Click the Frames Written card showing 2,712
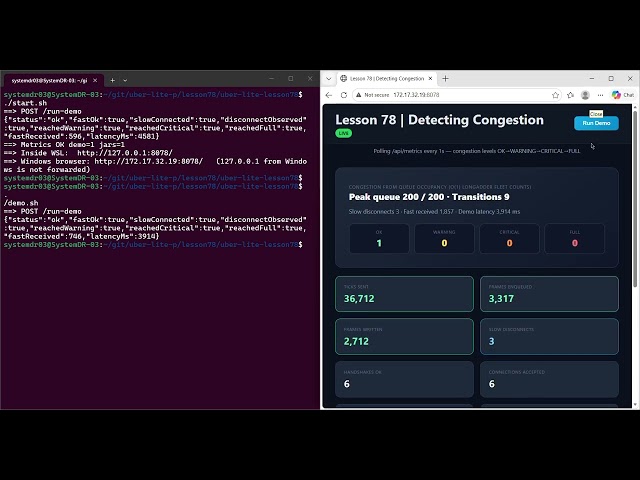Image resolution: width=640 pixels, height=480 pixels. tap(404, 337)
